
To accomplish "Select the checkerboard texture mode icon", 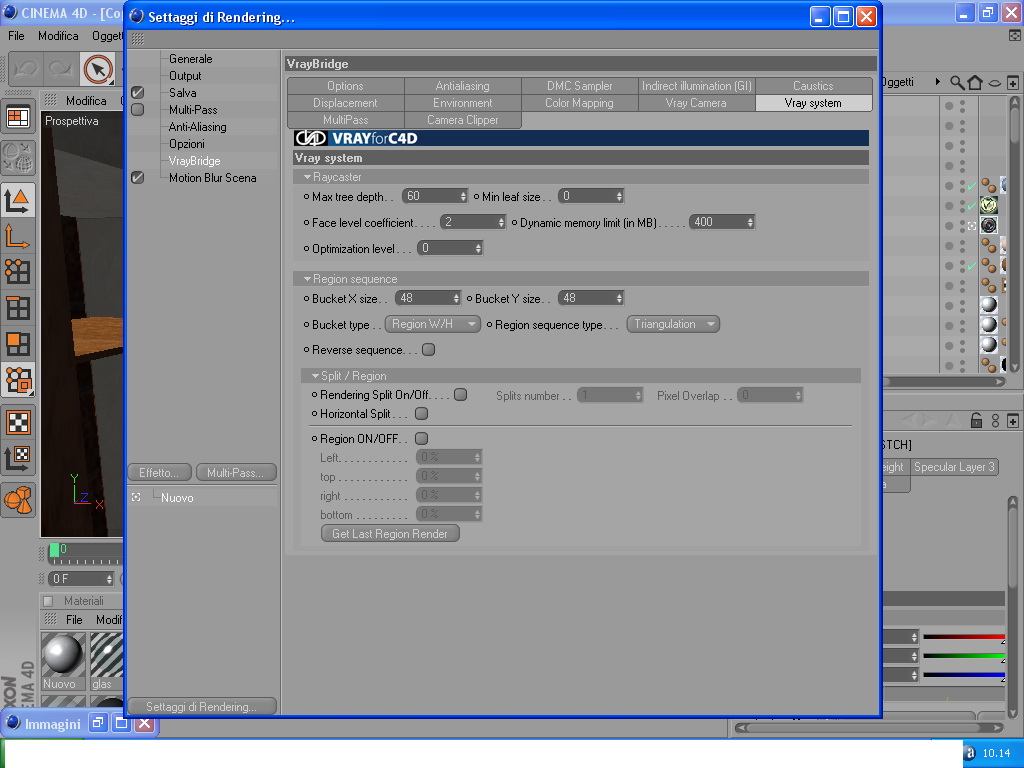I will coord(18,423).
